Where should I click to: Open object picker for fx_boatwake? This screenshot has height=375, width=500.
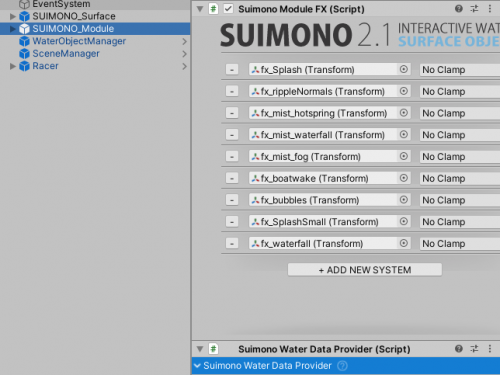[x=404, y=178]
